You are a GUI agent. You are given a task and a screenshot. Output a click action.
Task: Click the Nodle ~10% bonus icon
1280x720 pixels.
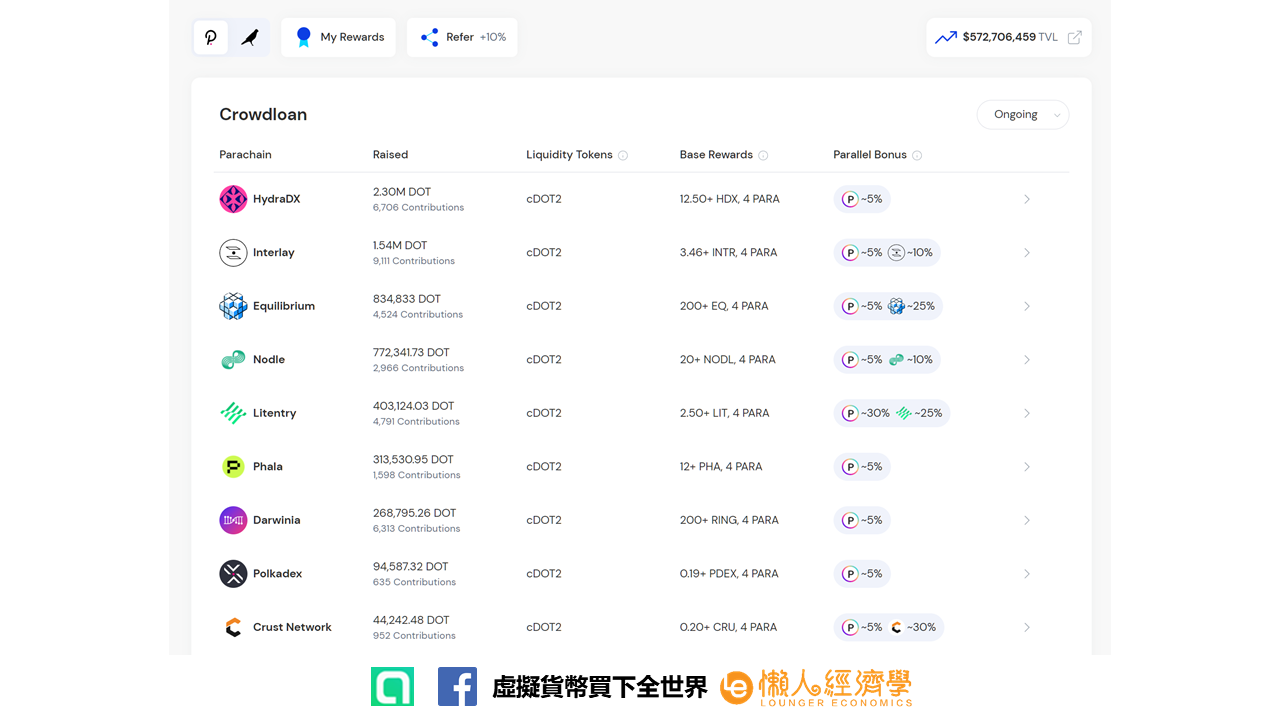point(896,360)
